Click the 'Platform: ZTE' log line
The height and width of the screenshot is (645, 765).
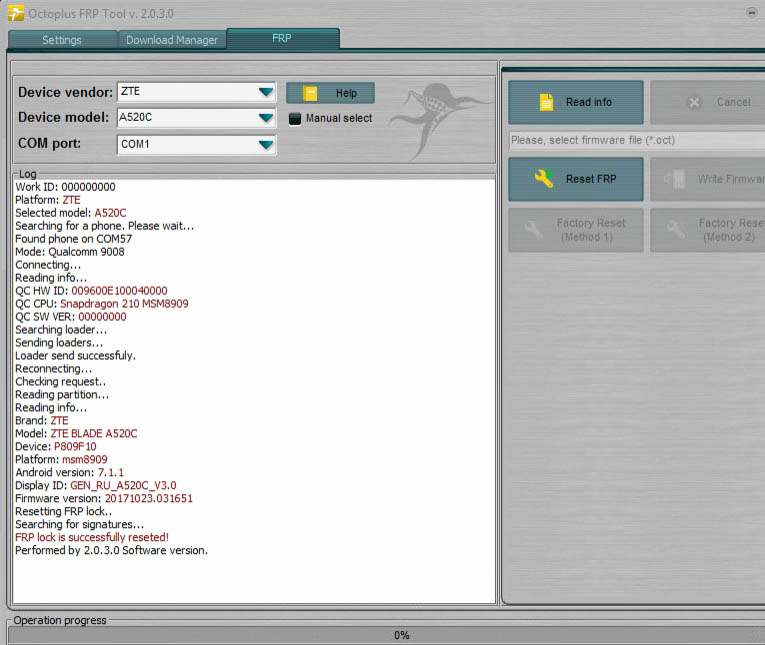pyautogui.click(x=48, y=200)
